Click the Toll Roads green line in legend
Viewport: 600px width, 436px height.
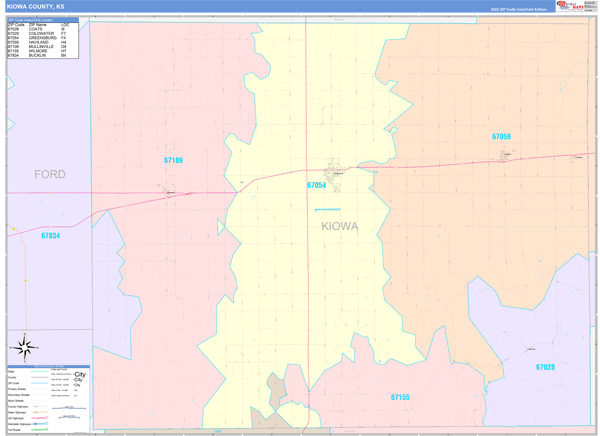click(40, 429)
